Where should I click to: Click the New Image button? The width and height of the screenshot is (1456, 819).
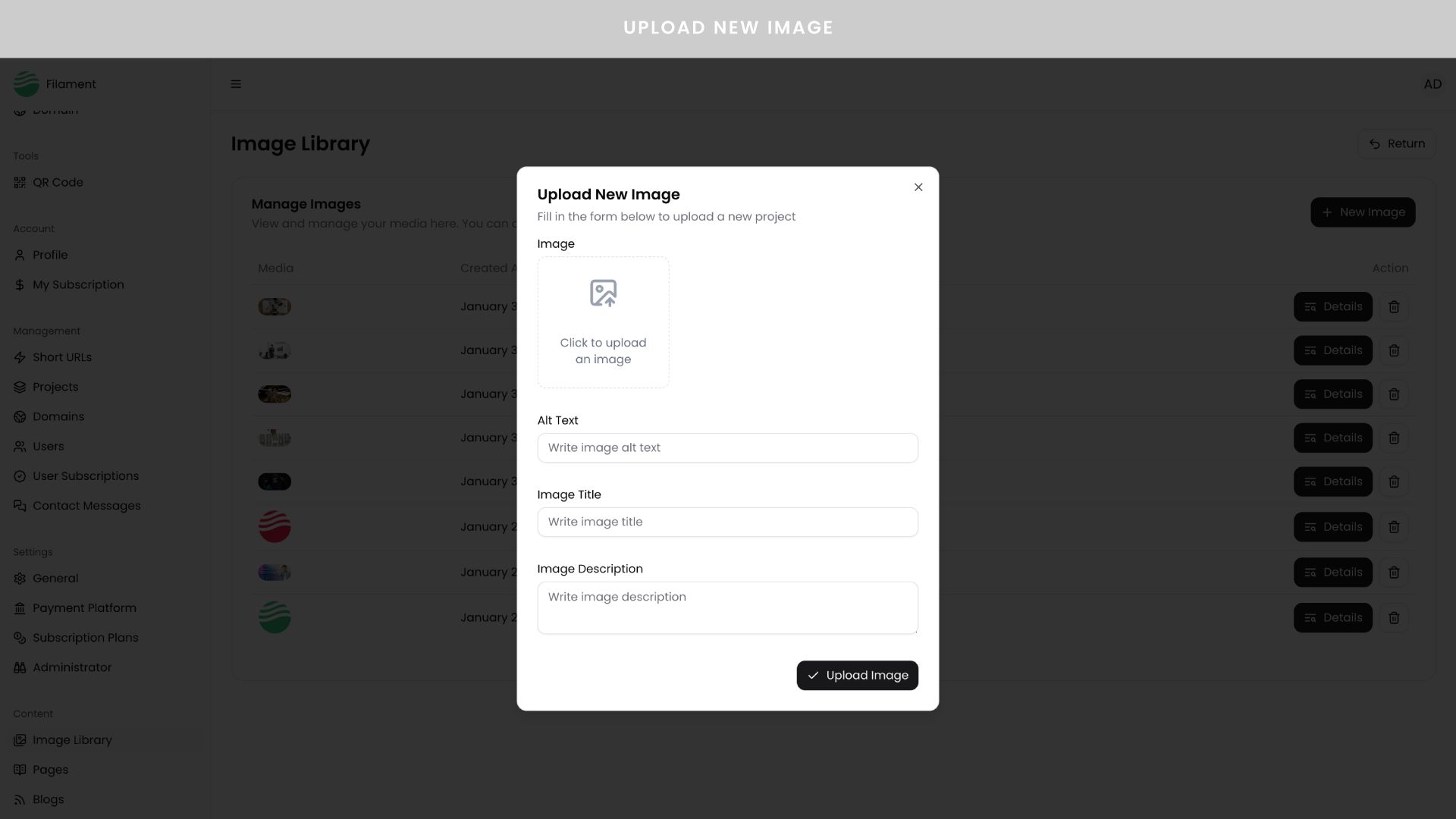point(1363,212)
